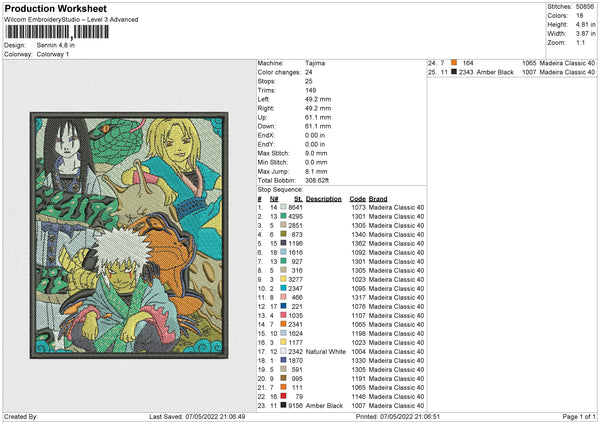The height and width of the screenshot is (424, 600).
Task: Click the Max Stitch value '9.0 mm'
Action: pos(316,153)
